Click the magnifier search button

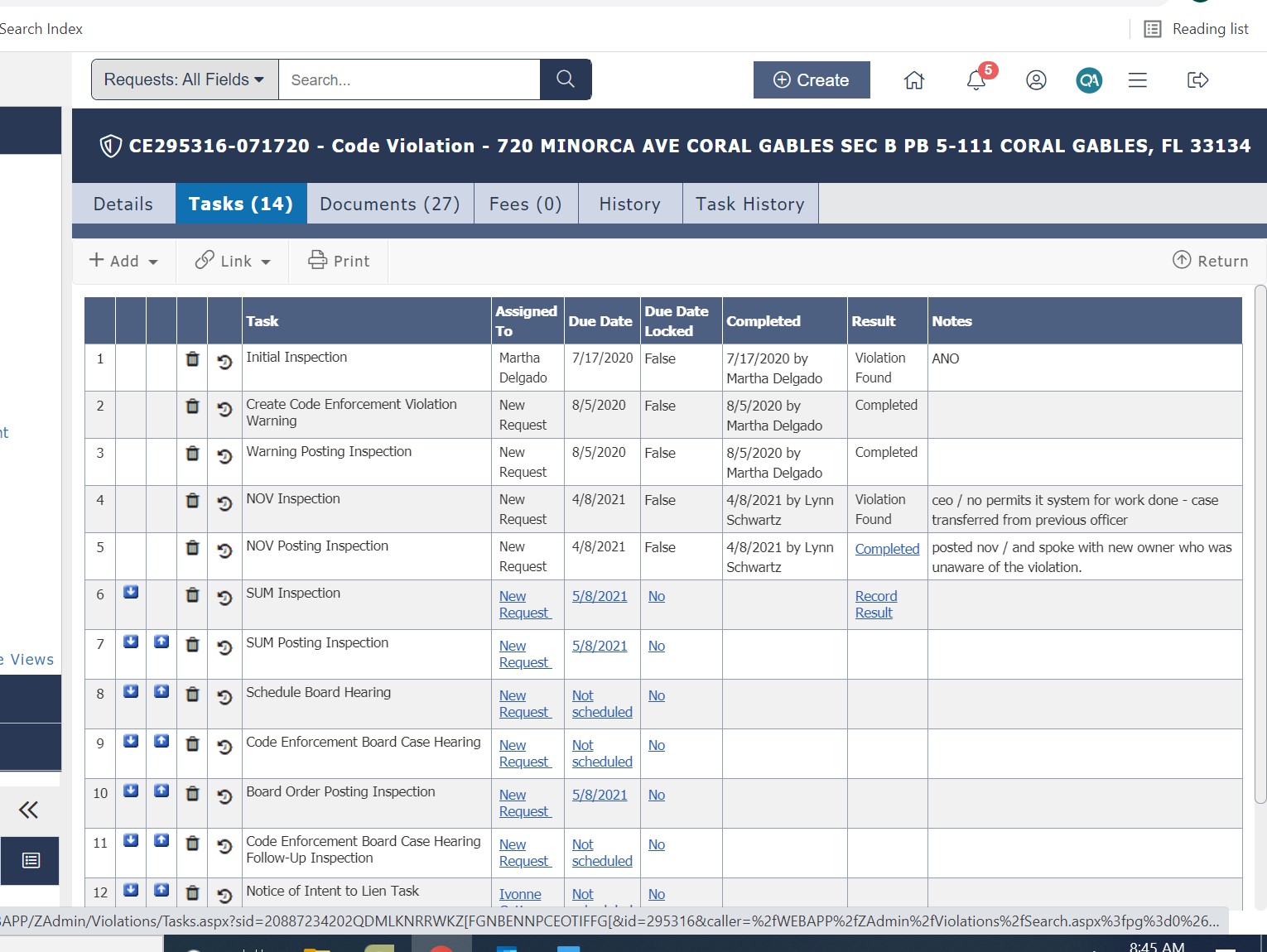pyautogui.click(x=566, y=79)
